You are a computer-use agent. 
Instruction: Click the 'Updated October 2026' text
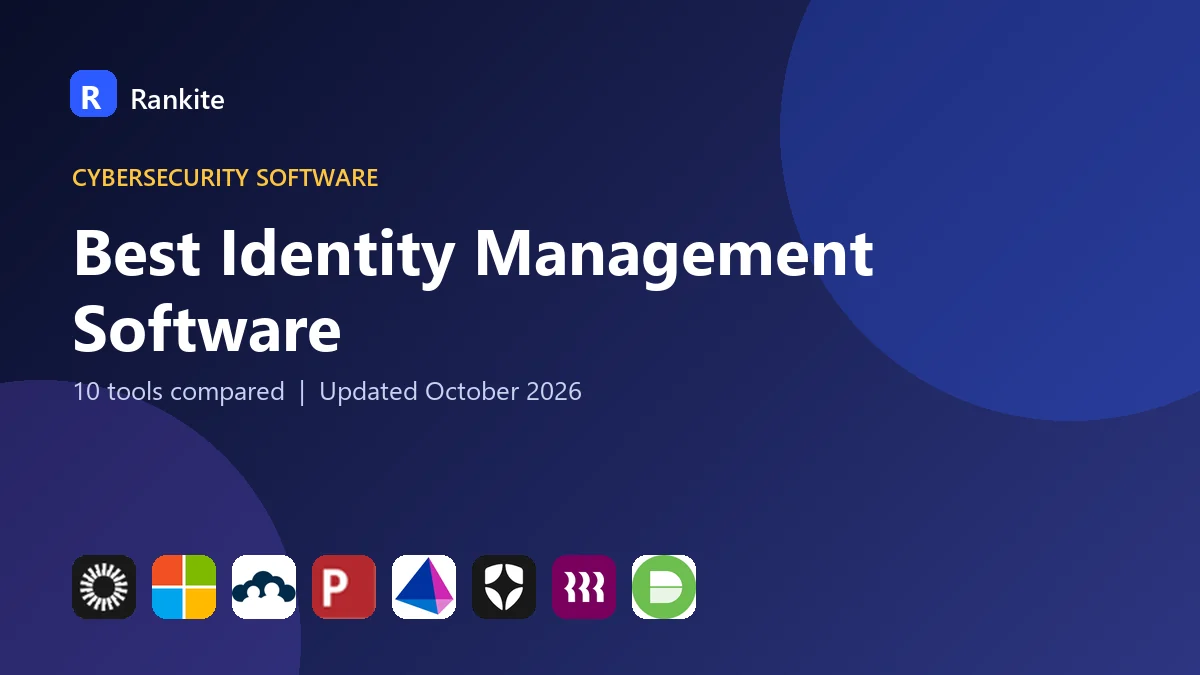point(450,391)
